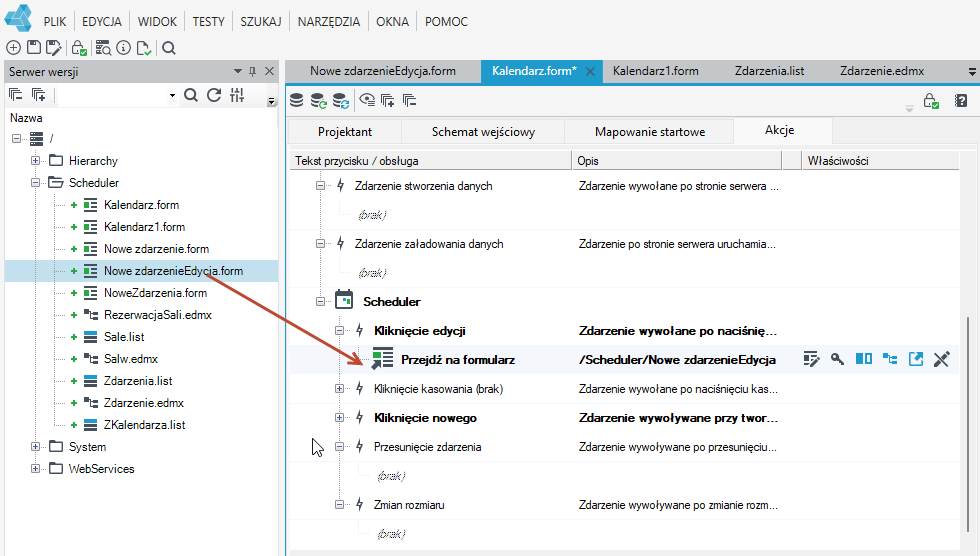980x556 pixels.
Task: Click the blue columns layout icon
Action: [864, 359]
